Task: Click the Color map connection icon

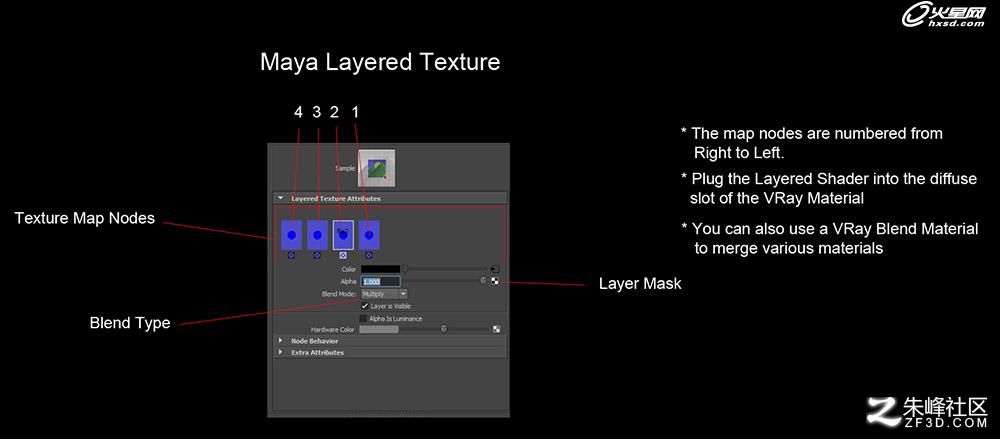Action: tap(496, 269)
